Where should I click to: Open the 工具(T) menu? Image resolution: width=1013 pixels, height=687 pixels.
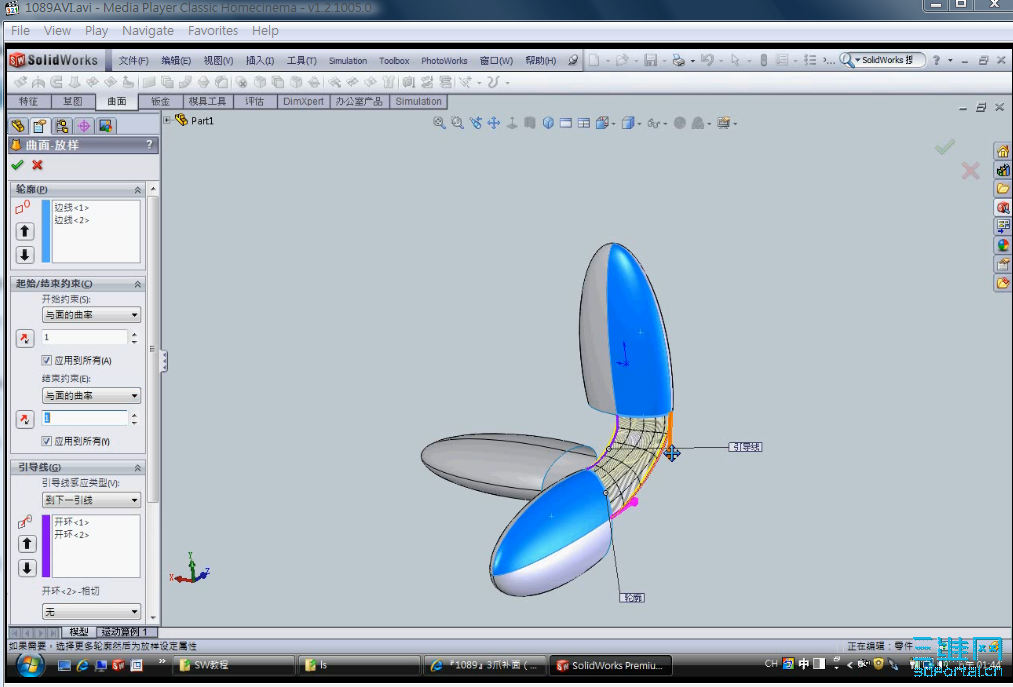click(x=301, y=60)
